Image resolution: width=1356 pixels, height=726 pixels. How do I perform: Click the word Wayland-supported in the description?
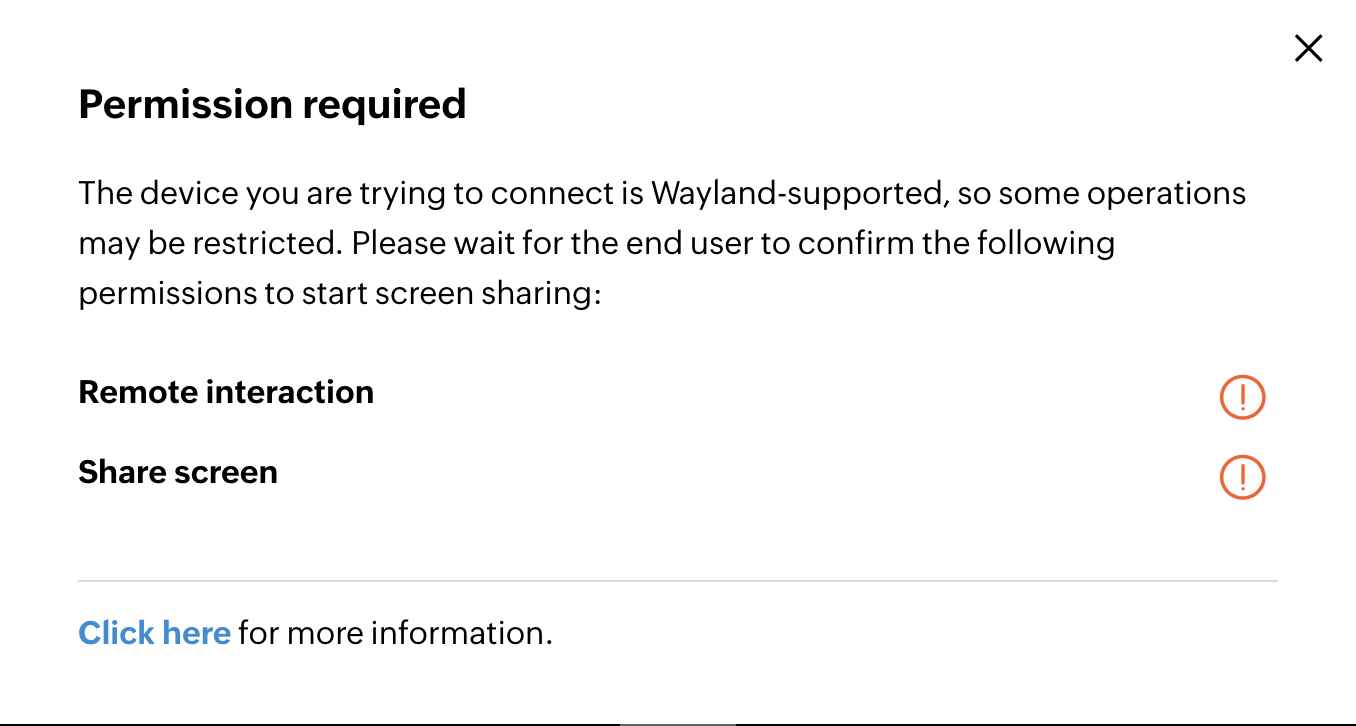pyautogui.click(x=799, y=193)
